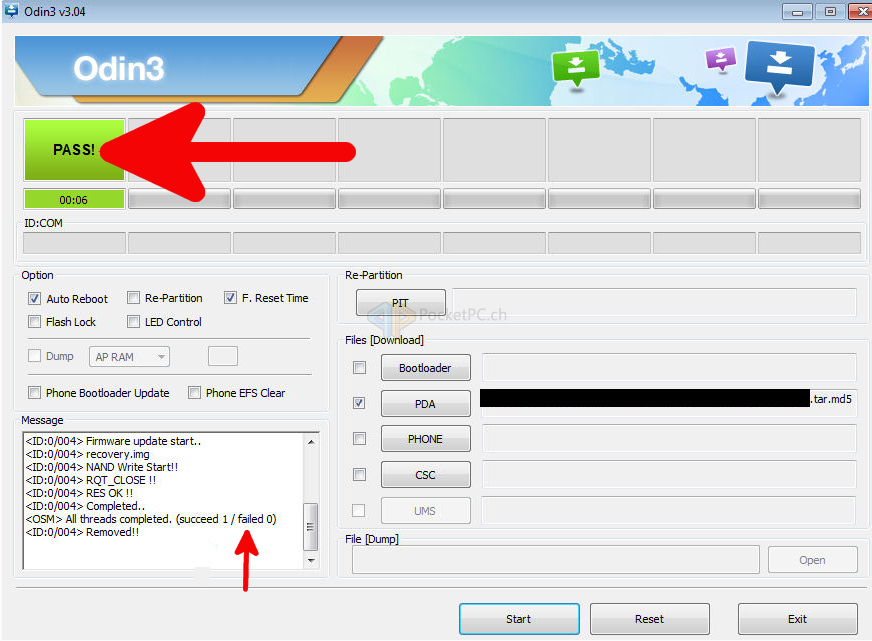The height and width of the screenshot is (641, 872).
Task: Click the PIT file path field
Action: pyautogui.click(x=654, y=302)
